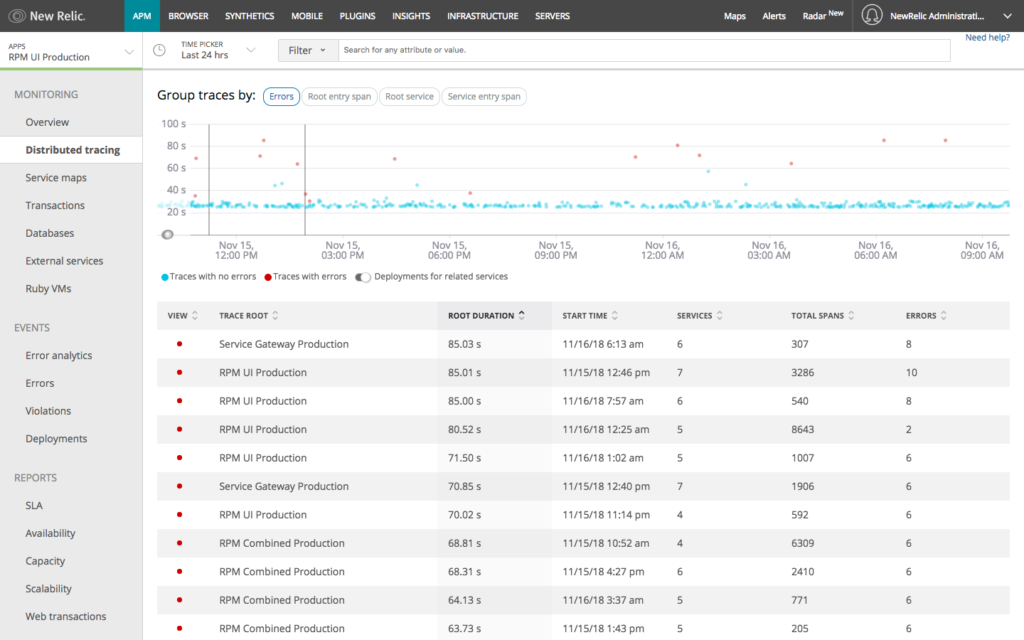The width and height of the screenshot is (1024, 640).
Task: Open the INFRASTRUCTURE tab
Action: [483, 16]
